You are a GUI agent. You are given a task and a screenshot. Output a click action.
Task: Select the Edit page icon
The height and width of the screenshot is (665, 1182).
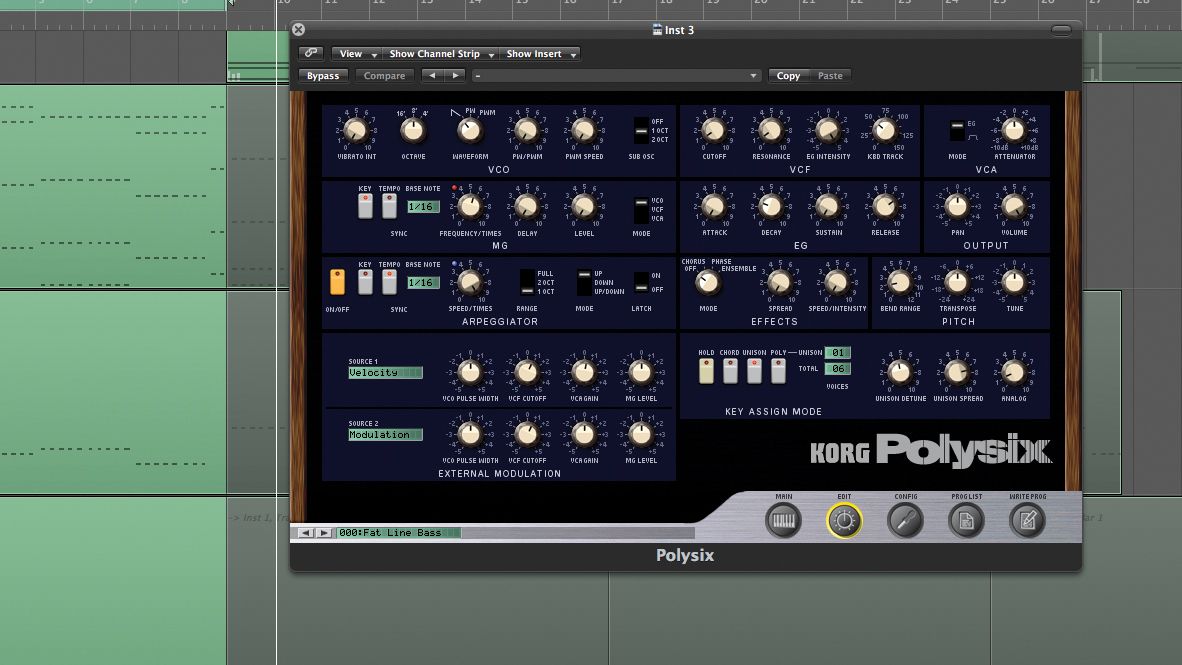click(844, 520)
